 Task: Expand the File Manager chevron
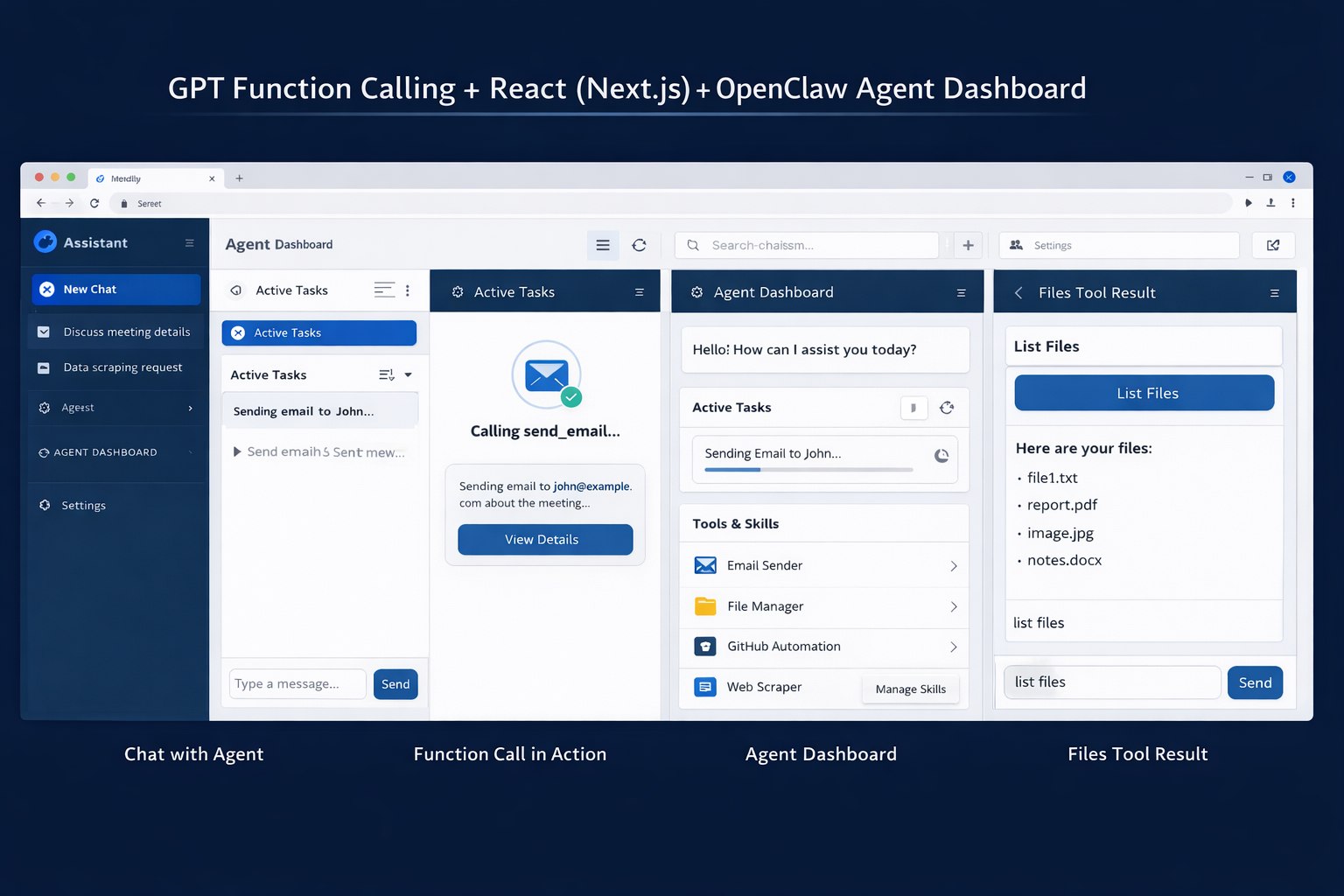point(954,606)
